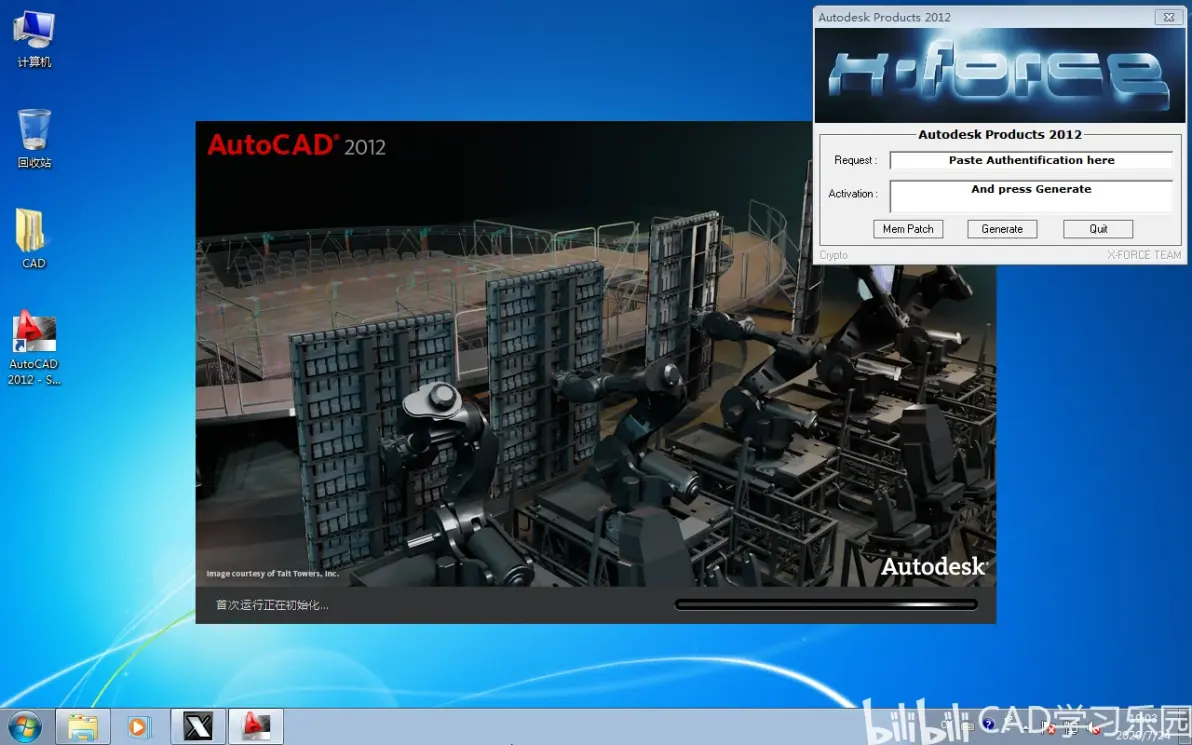Image resolution: width=1192 pixels, height=745 pixels.
Task: Click the AutoCAD splash progress bar
Action: tap(826, 605)
